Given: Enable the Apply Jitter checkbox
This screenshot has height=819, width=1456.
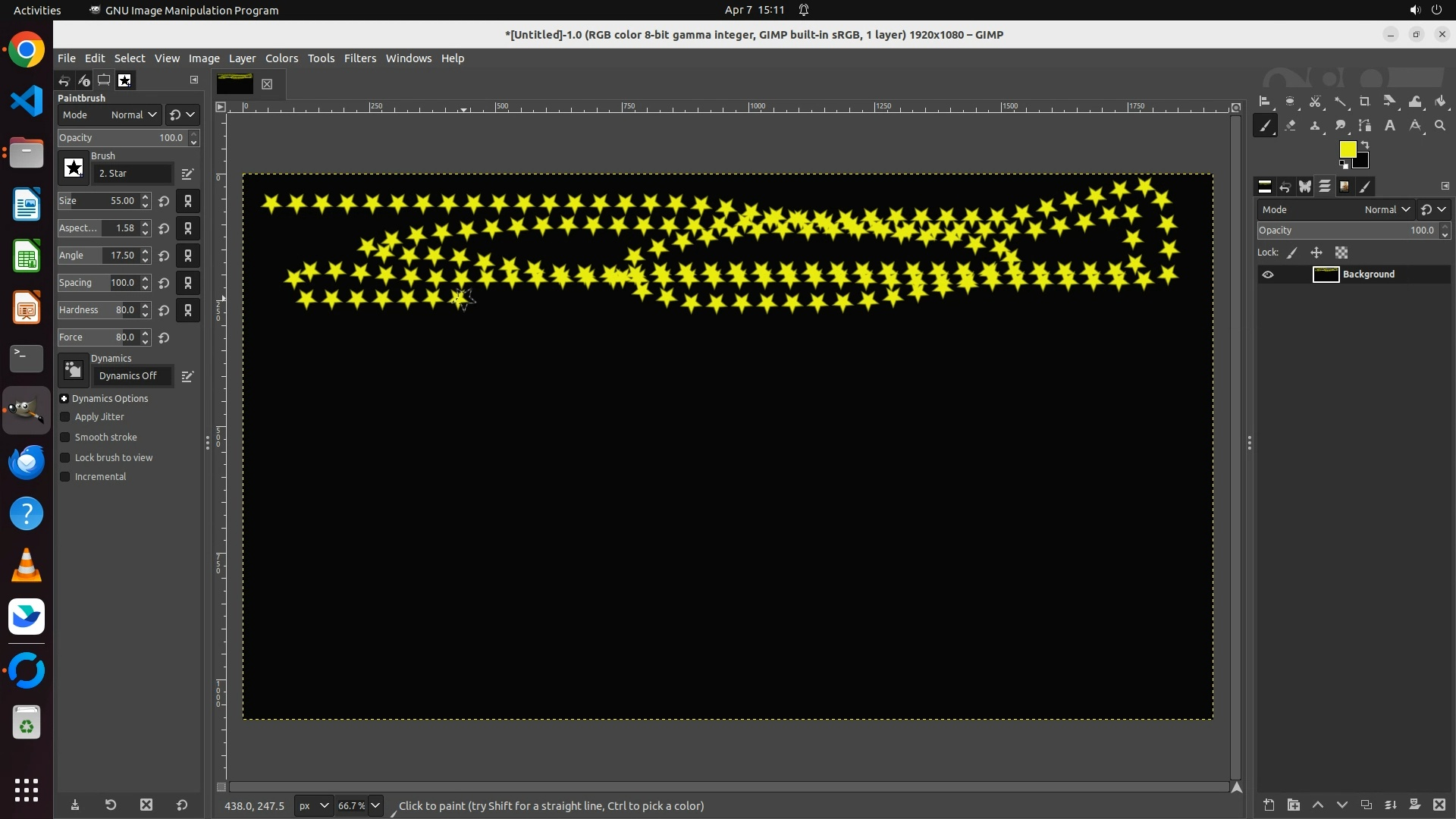Looking at the screenshot, I should pyautogui.click(x=65, y=417).
